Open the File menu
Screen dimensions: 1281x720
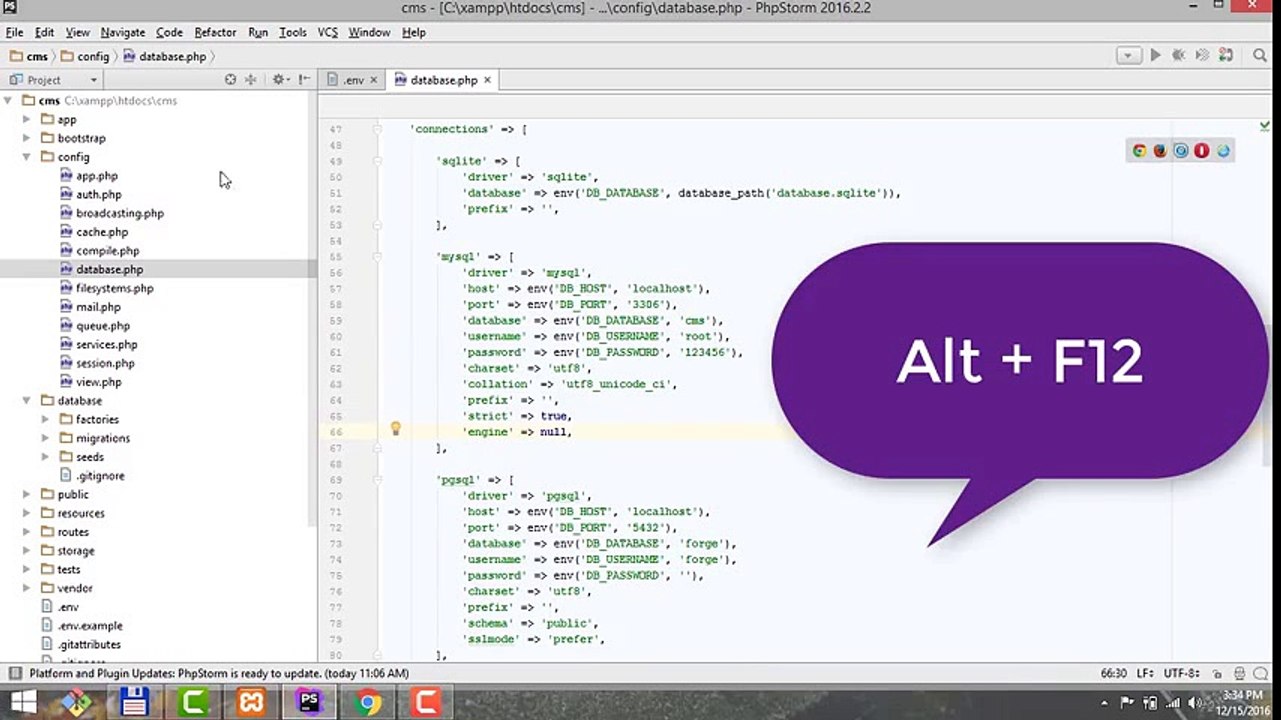(14, 32)
